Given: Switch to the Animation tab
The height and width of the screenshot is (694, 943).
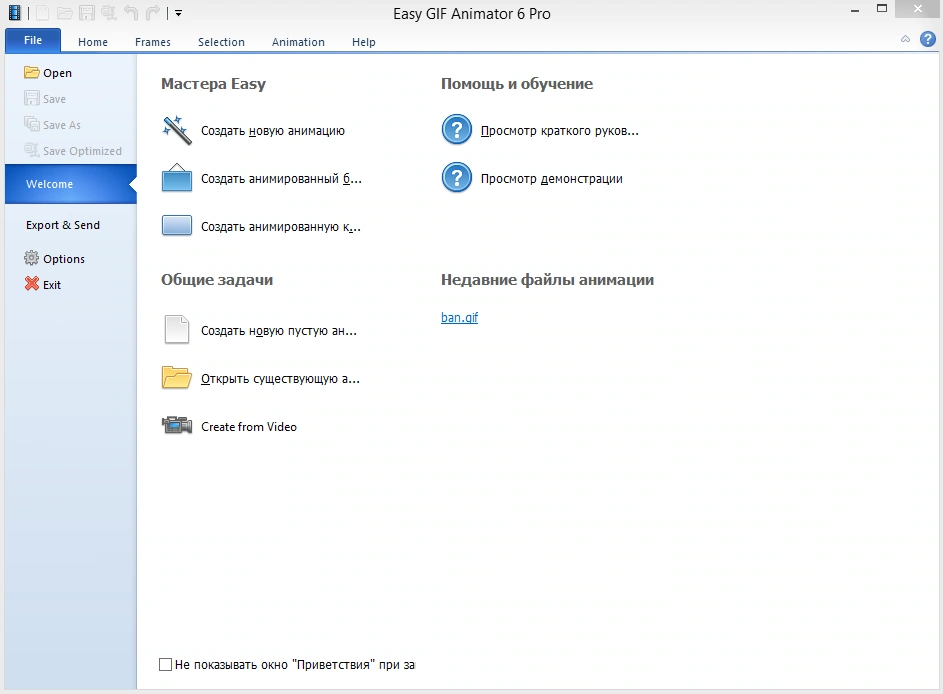Looking at the screenshot, I should [x=298, y=42].
